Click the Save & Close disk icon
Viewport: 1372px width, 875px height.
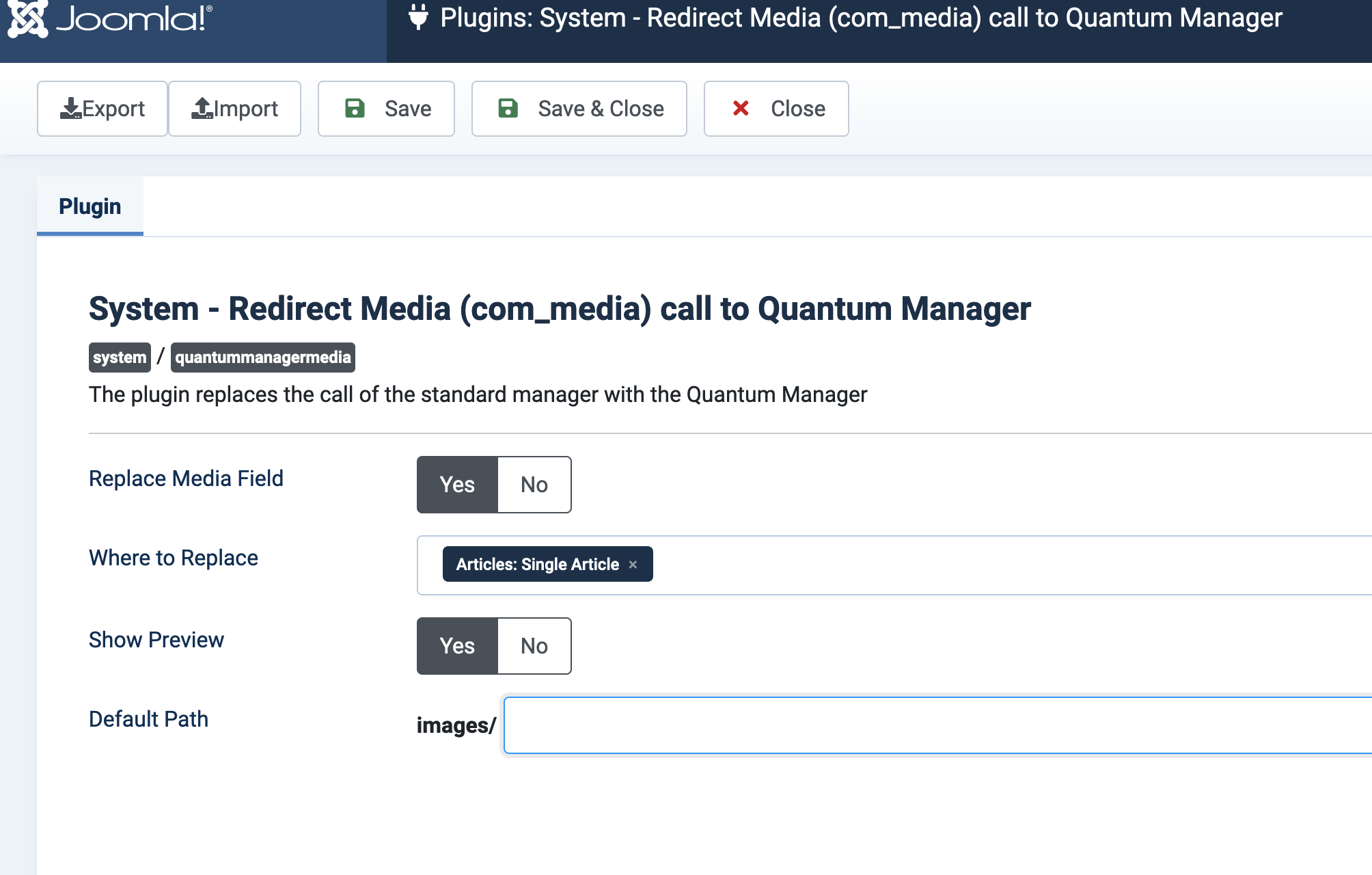click(x=507, y=108)
